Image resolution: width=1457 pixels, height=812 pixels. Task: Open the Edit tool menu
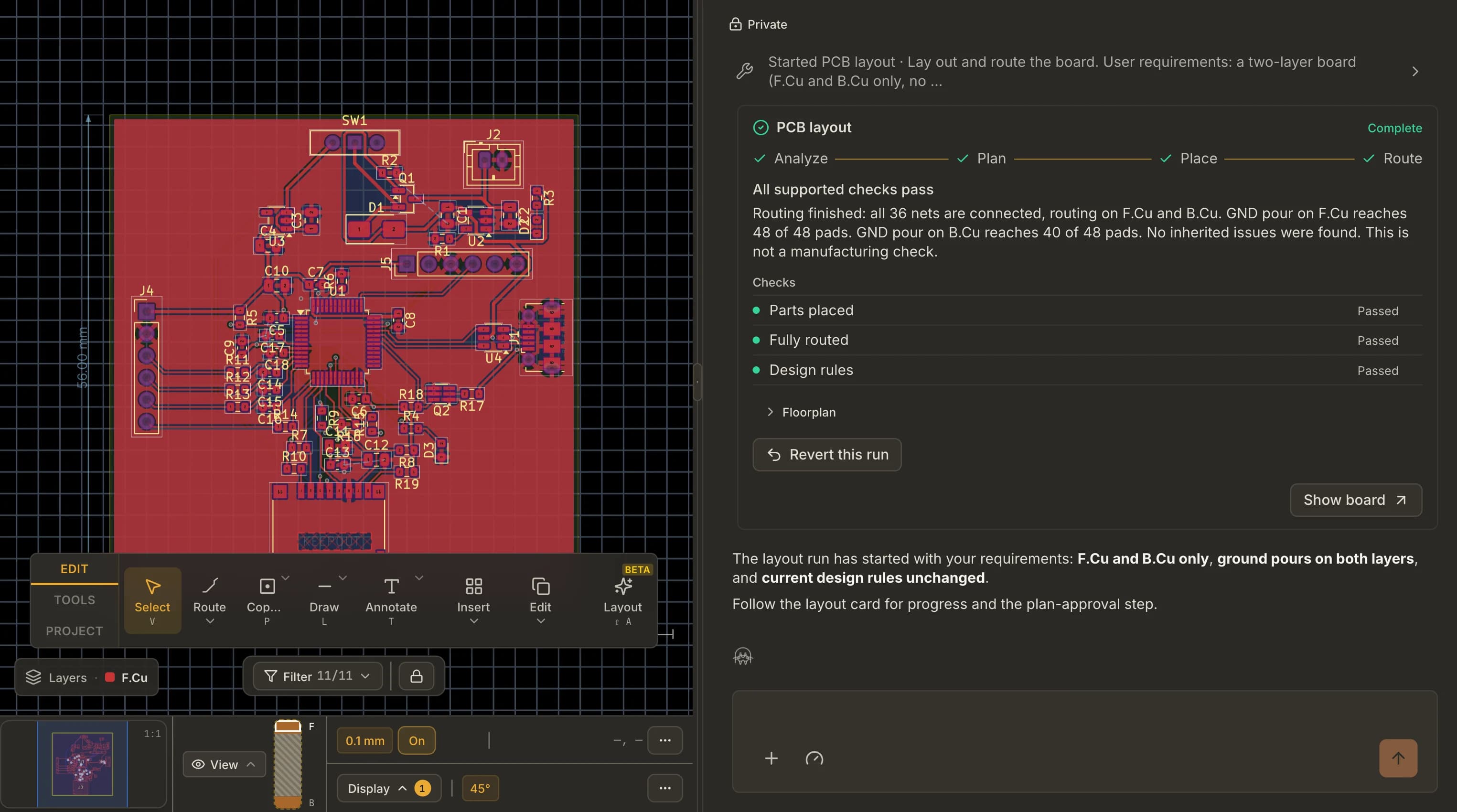tap(540, 600)
